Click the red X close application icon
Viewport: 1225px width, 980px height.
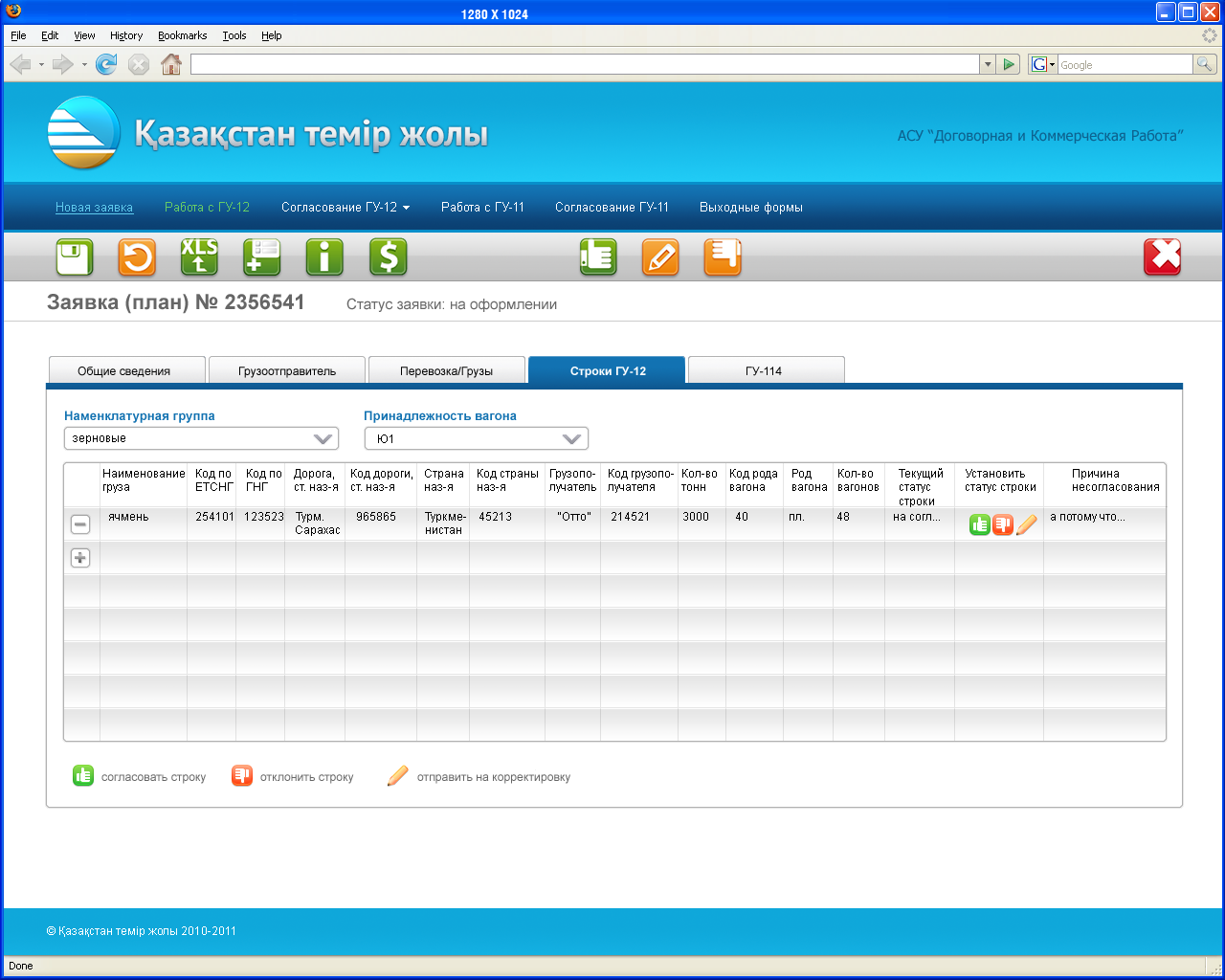click(x=1162, y=257)
